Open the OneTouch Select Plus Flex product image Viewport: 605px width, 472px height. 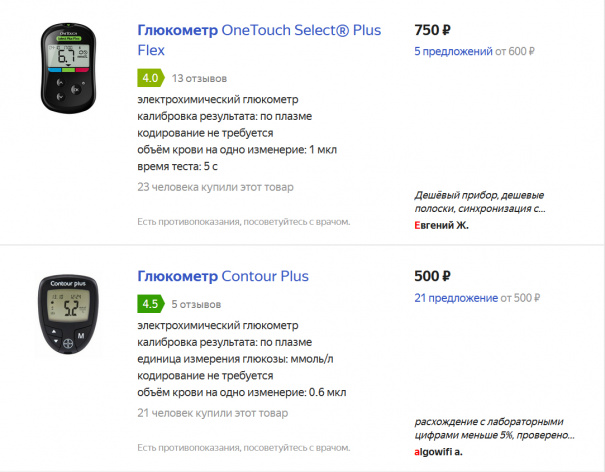click(70, 68)
